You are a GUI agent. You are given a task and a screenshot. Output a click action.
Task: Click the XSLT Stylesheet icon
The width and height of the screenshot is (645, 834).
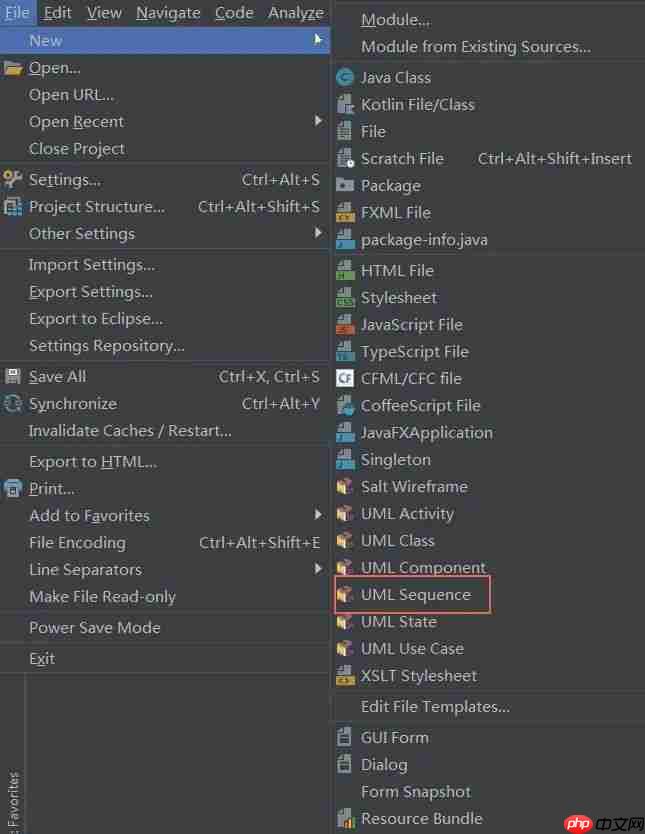pos(345,675)
